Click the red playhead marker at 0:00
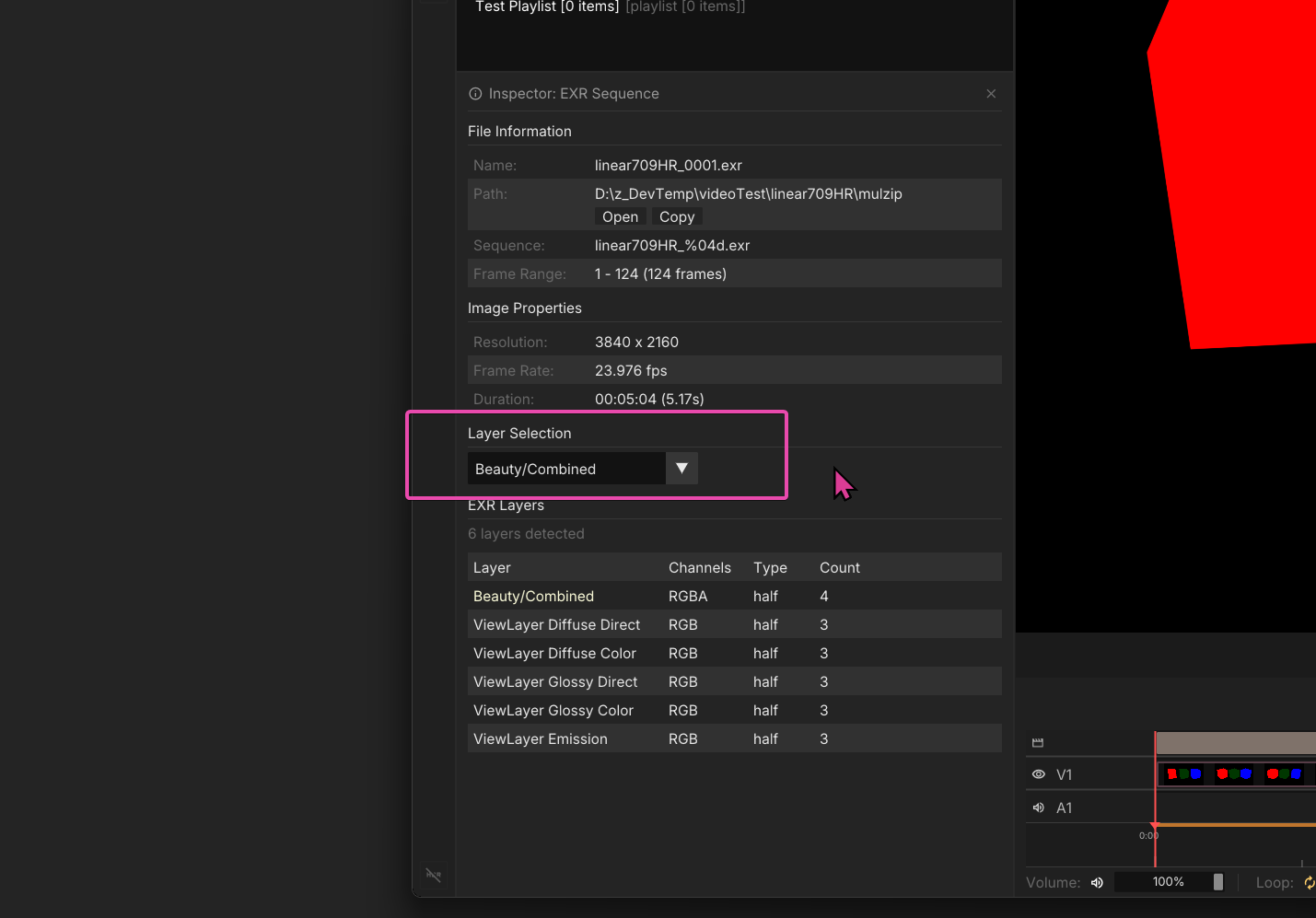This screenshot has height=918, width=1316. [1154, 826]
